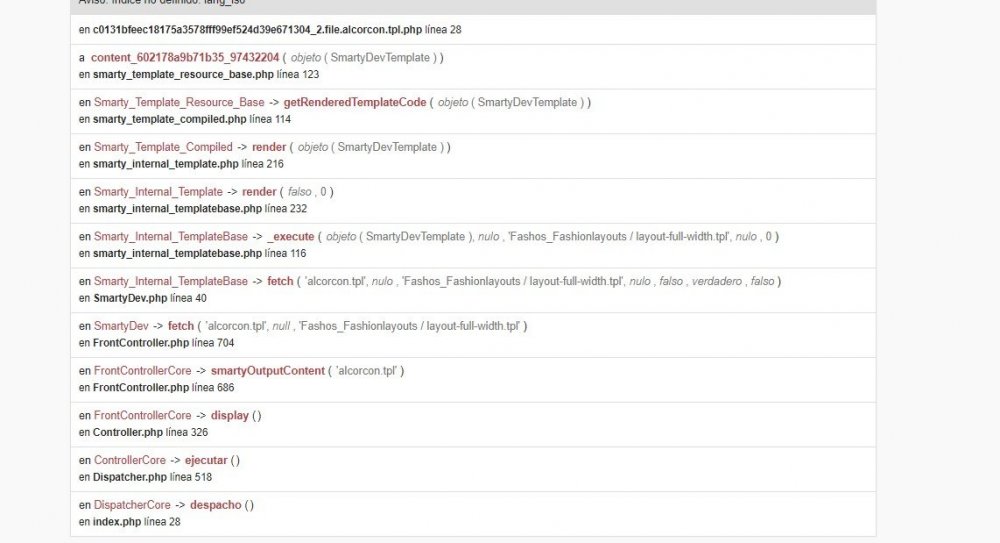The height and width of the screenshot is (543, 1000).
Task: Click the _execute method name
Action: (x=291, y=237)
